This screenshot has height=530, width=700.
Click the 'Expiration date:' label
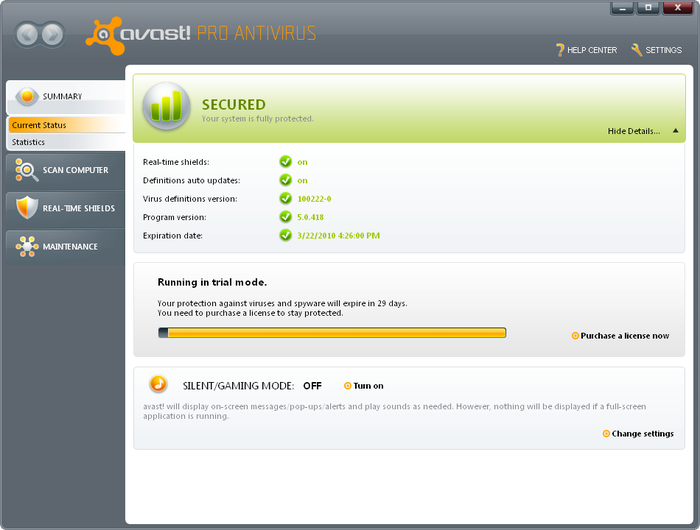point(173,235)
